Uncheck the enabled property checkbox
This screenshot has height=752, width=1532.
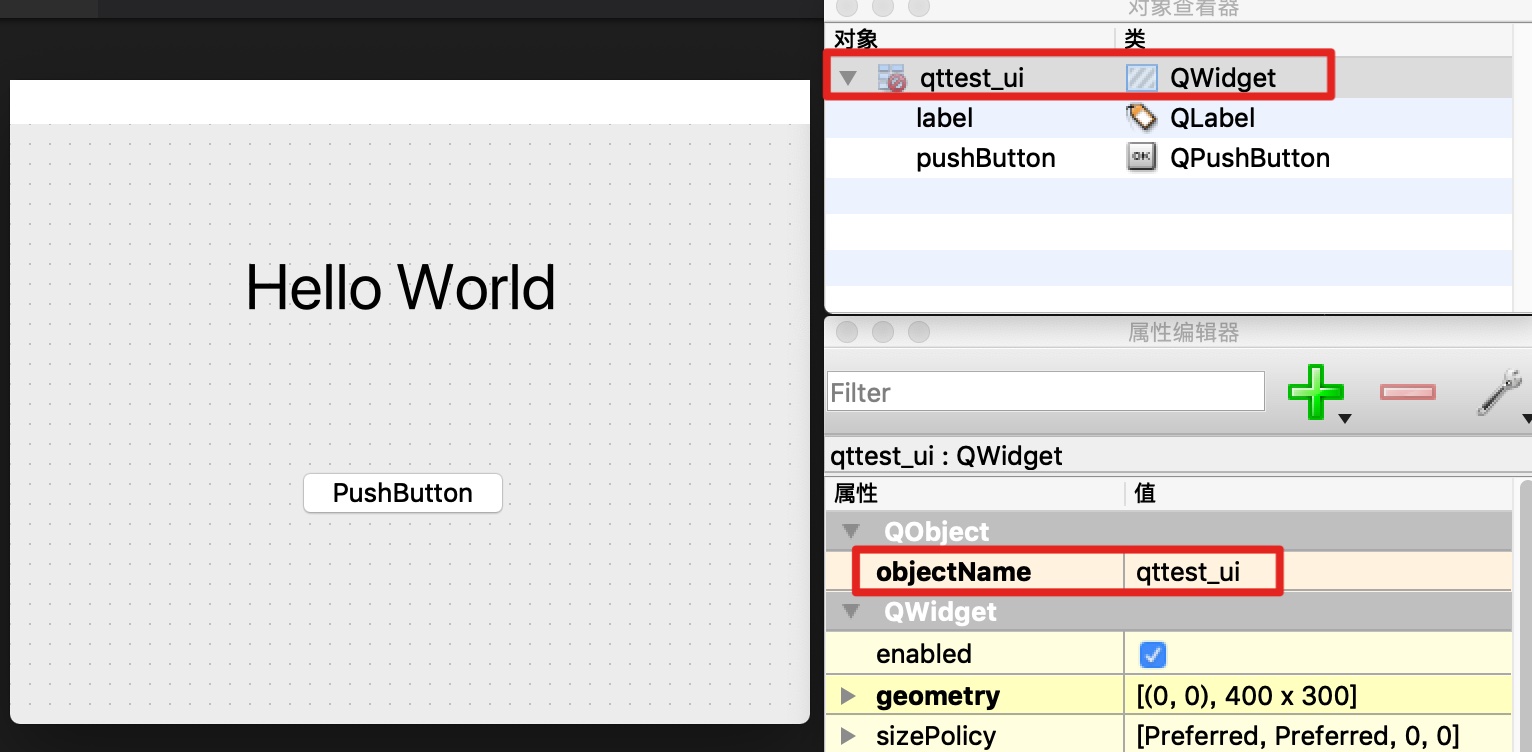pyautogui.click(x=1153, y=655)
